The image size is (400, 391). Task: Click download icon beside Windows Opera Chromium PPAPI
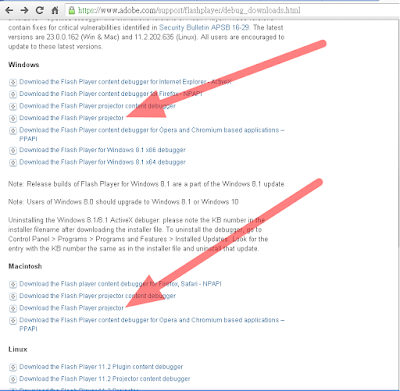(13, 131)
